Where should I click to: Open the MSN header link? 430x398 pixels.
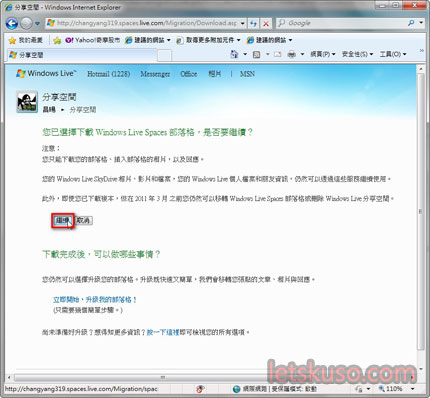coord(247,74)
